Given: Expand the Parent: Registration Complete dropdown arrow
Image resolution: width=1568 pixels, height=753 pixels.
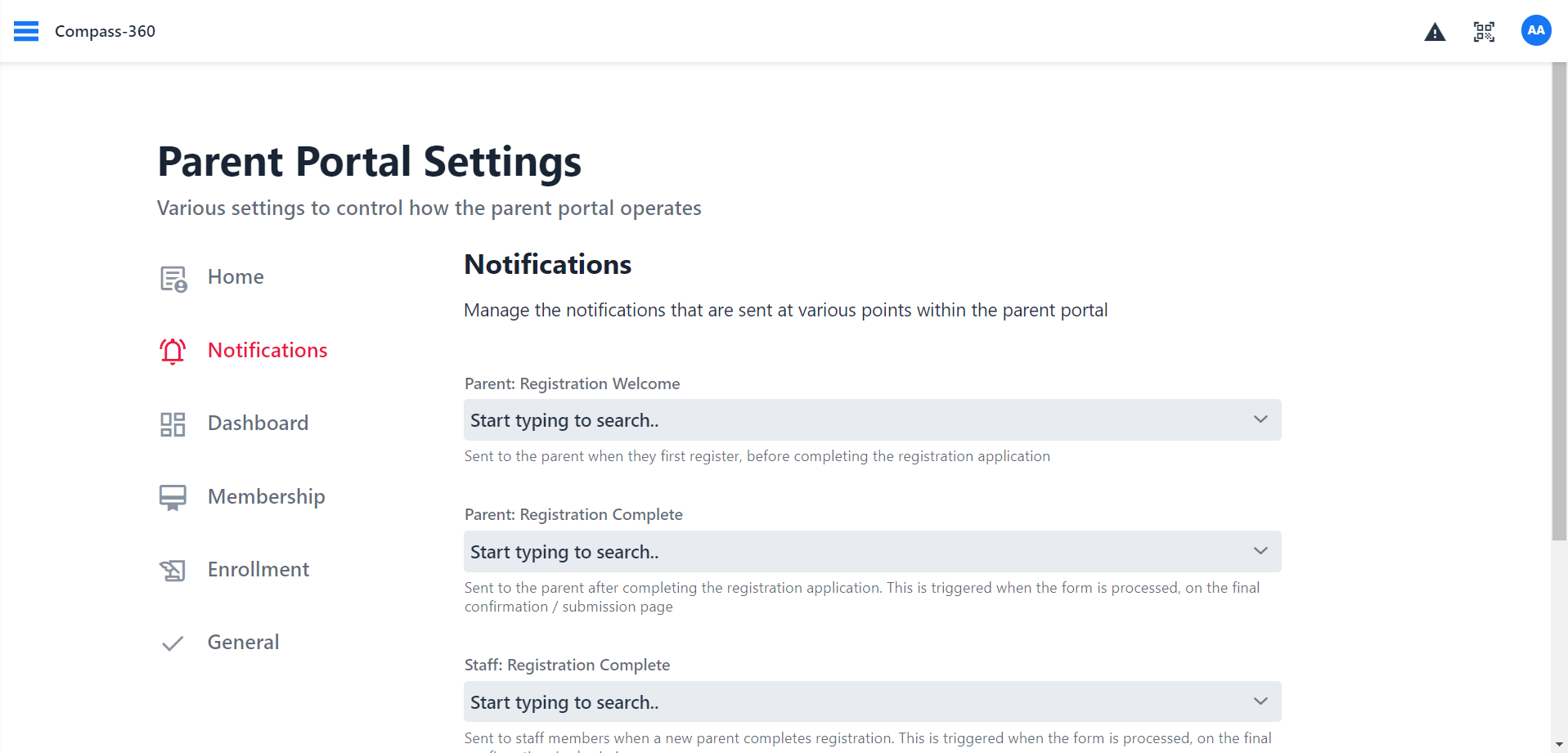Looking at the screenshot, I should (1260, 551).
